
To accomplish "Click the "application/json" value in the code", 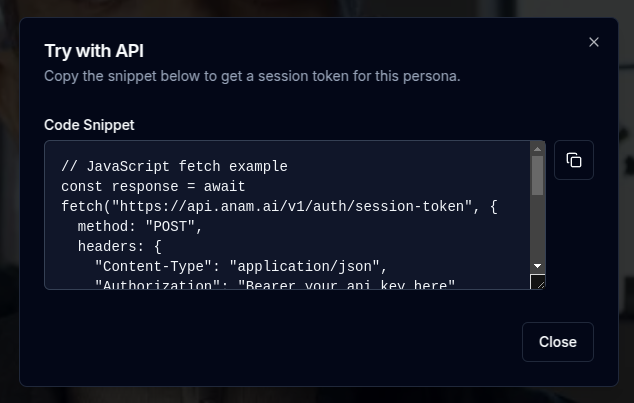I will [x=304, y=267].
